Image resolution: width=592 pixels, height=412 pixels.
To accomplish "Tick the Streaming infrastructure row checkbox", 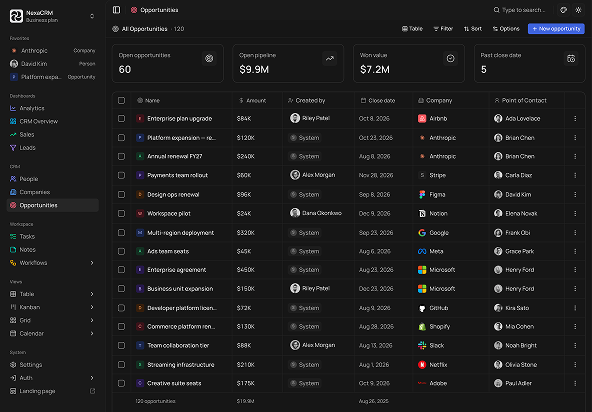I will point(121,364).
